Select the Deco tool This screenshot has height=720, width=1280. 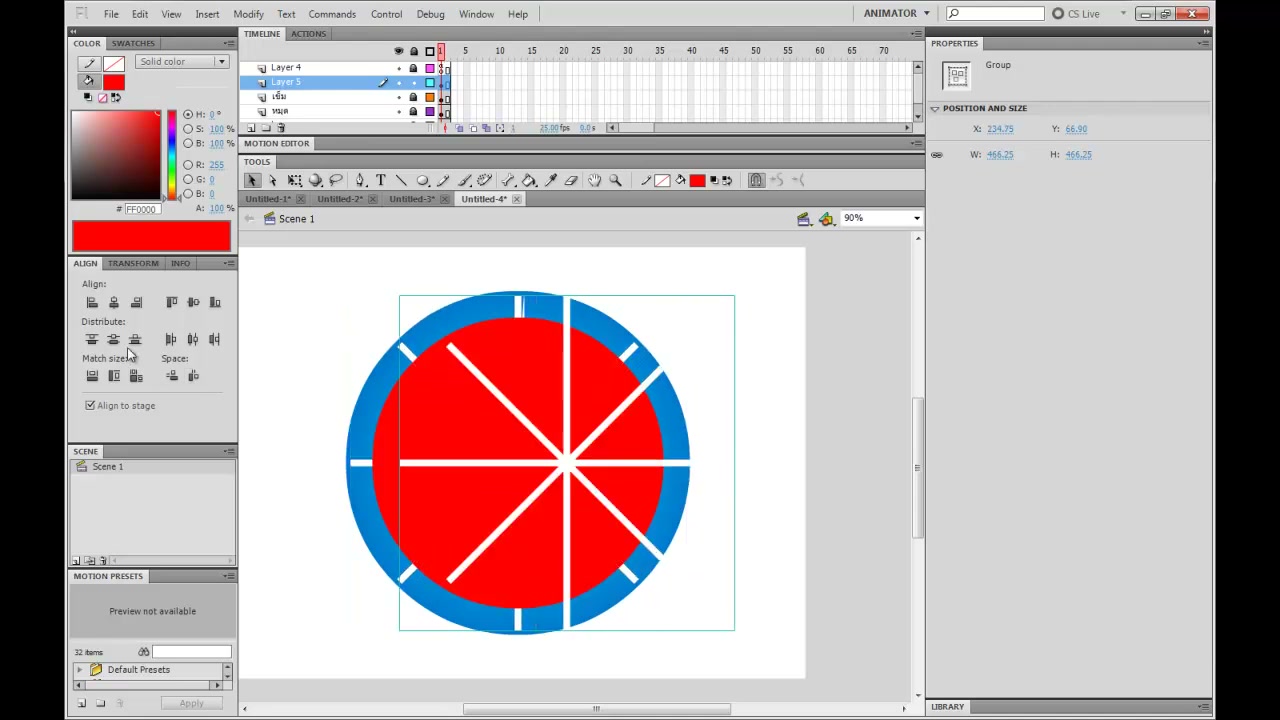[x=485, y=180]
